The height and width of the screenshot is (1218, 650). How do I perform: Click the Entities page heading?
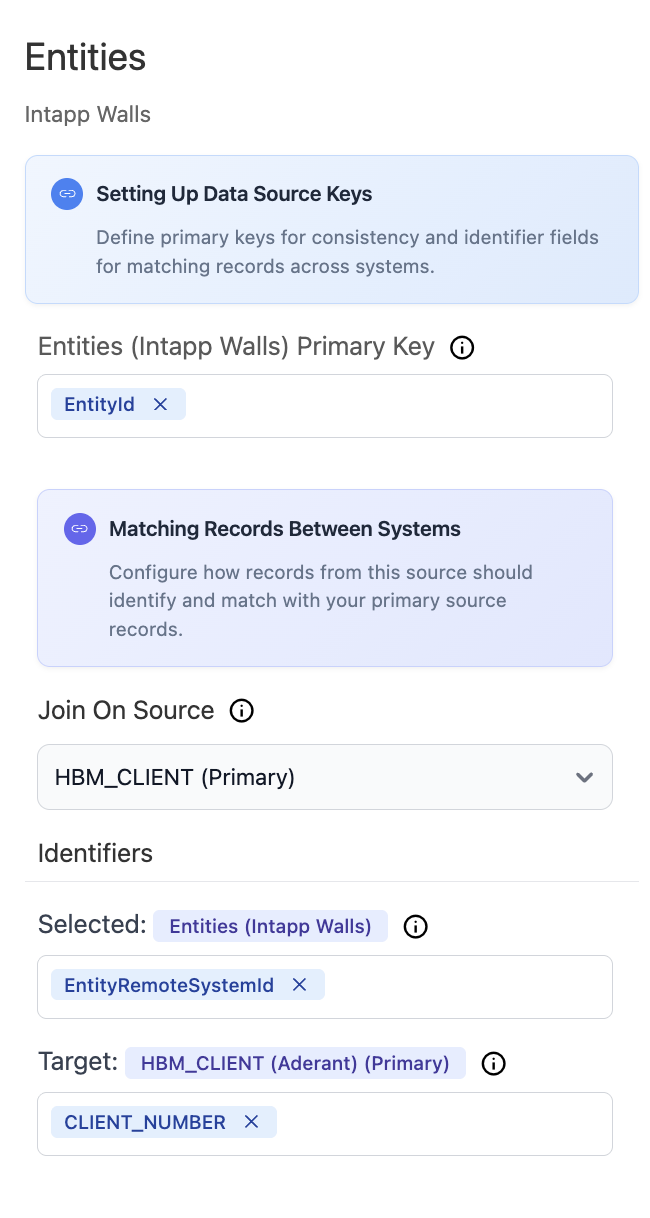point(85,58)
